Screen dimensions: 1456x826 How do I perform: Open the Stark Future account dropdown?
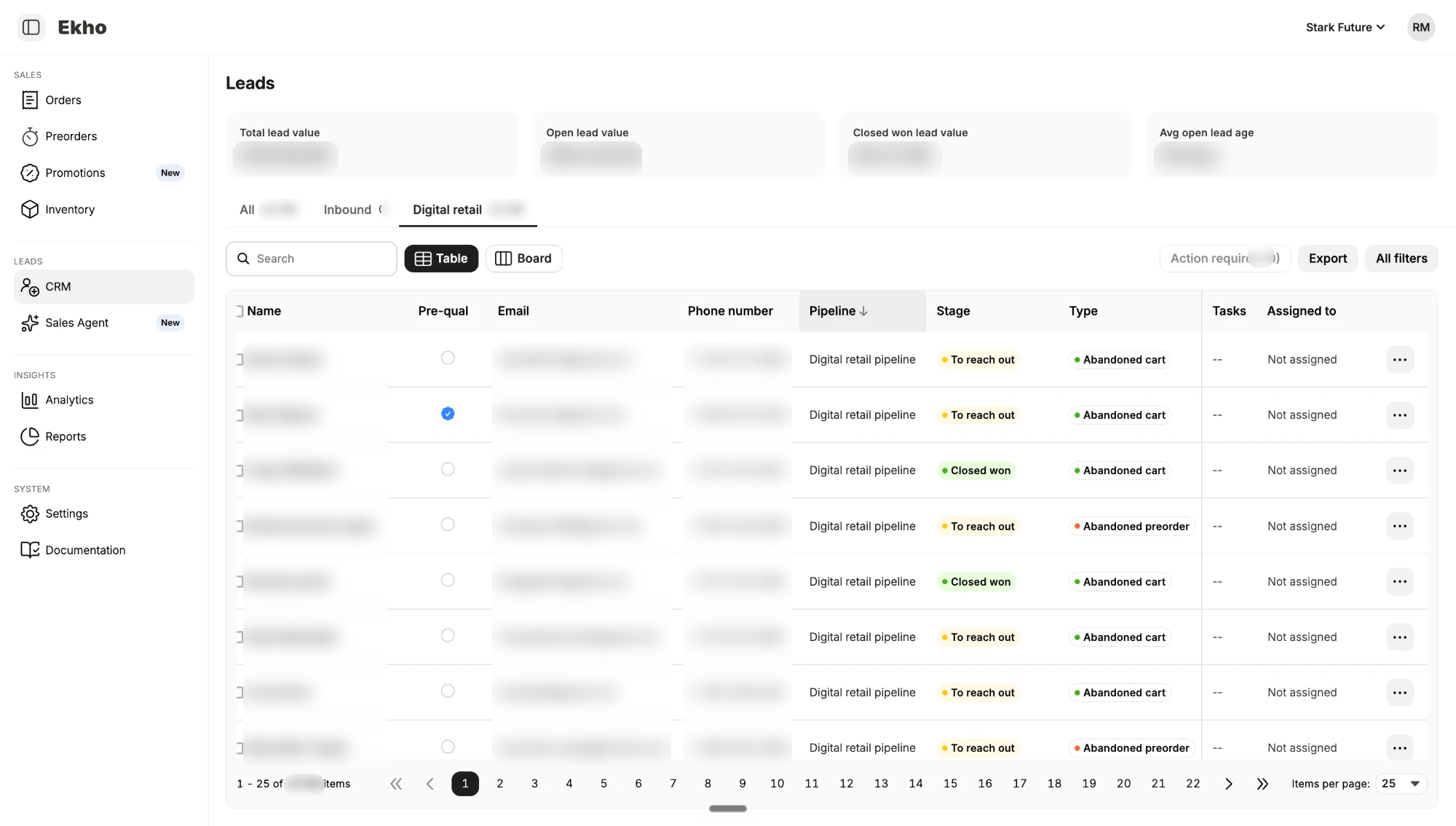1345,28
